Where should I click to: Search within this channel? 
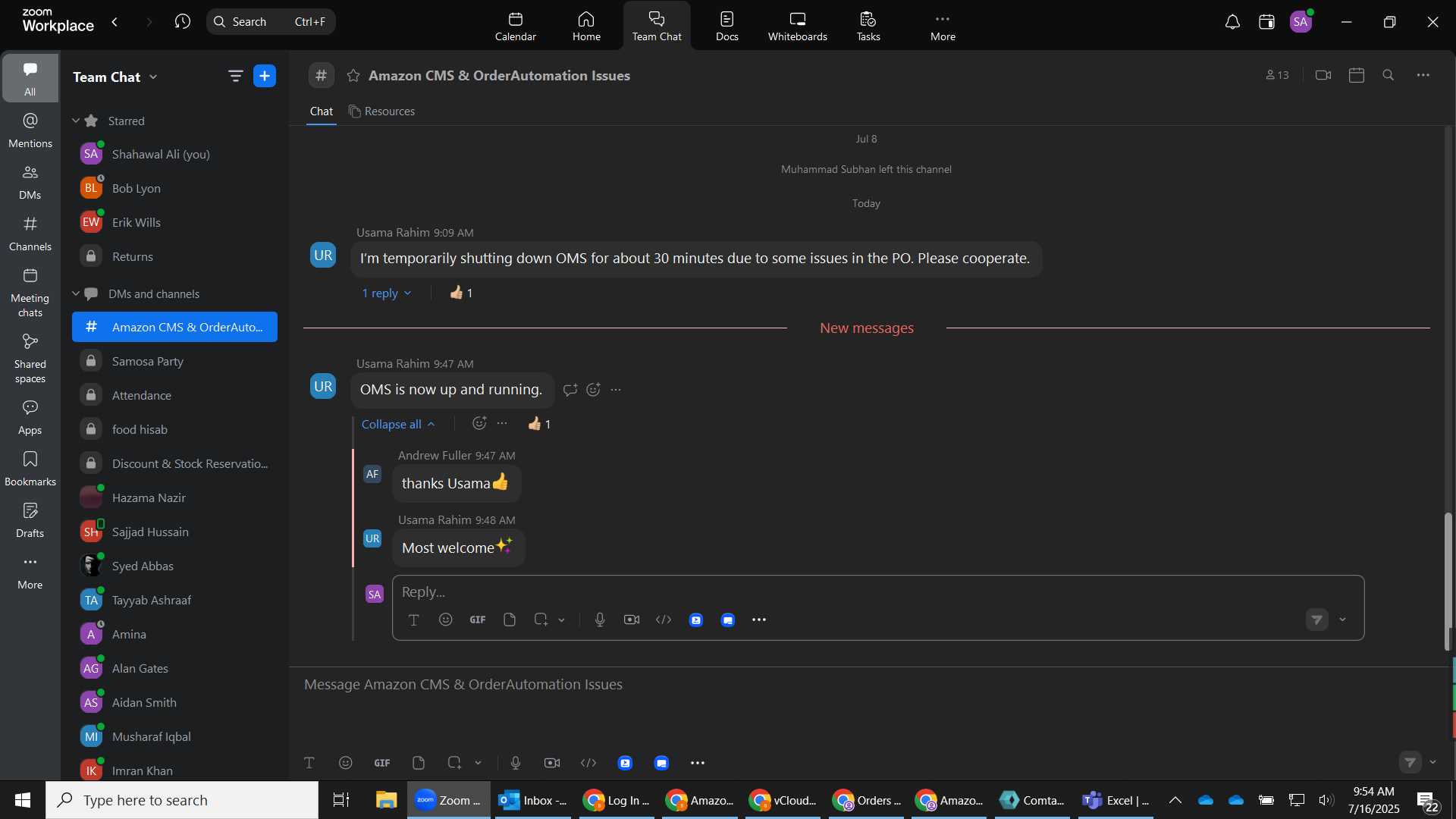click(1389, 75)
